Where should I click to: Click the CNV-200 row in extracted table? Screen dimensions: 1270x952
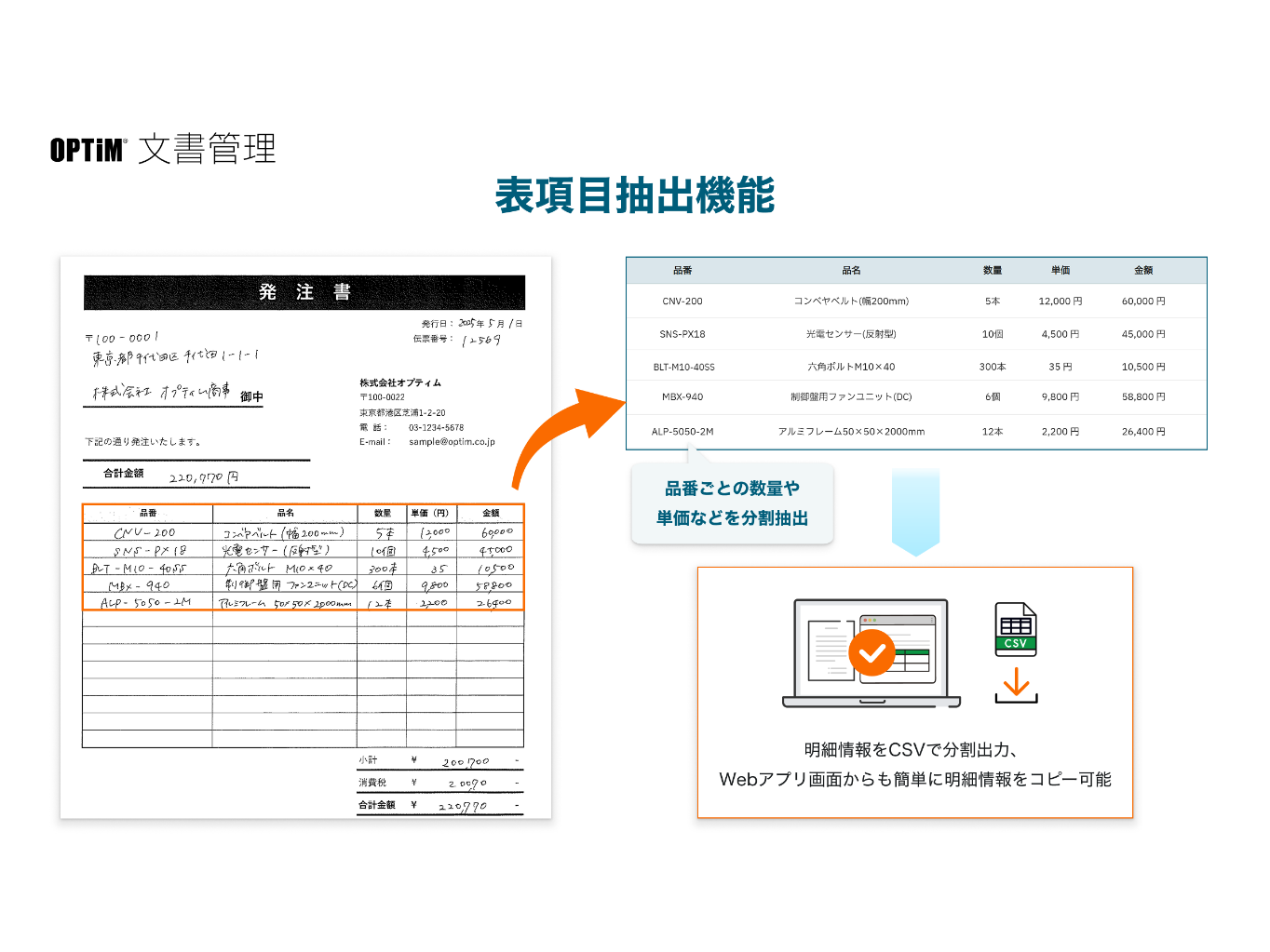[916, 302]
